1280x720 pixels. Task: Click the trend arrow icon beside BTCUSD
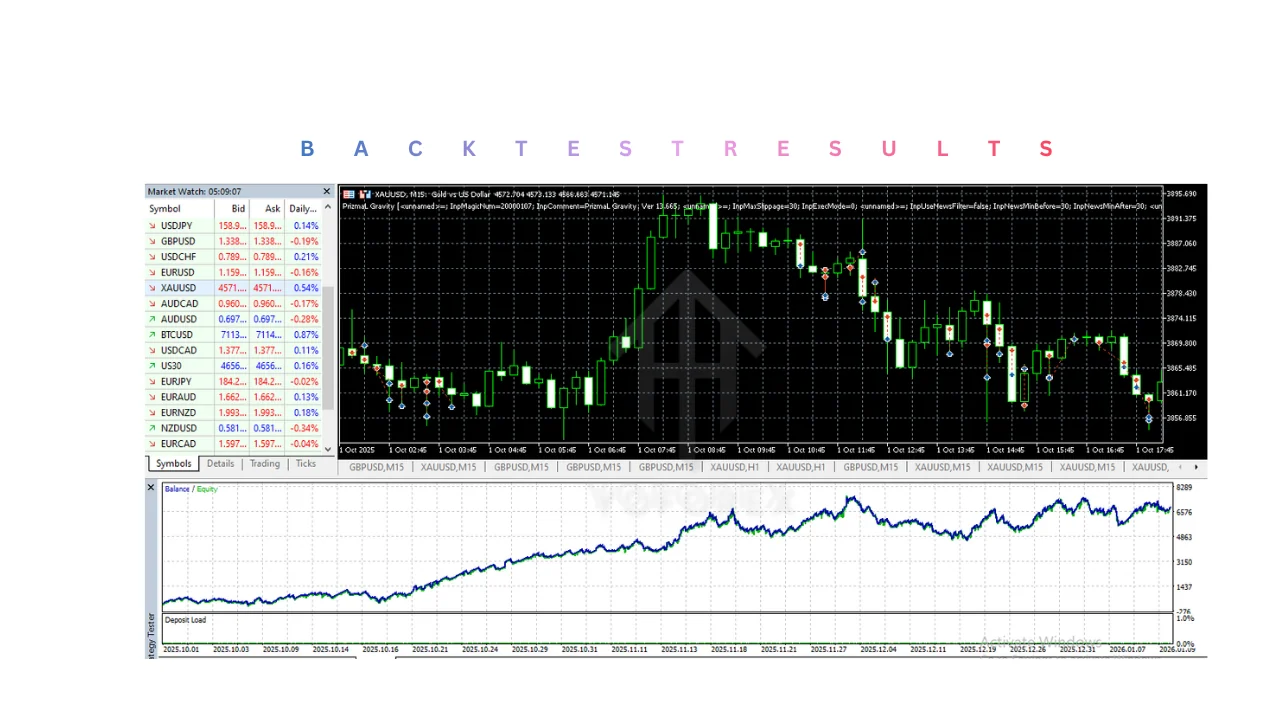click(152, 334)
